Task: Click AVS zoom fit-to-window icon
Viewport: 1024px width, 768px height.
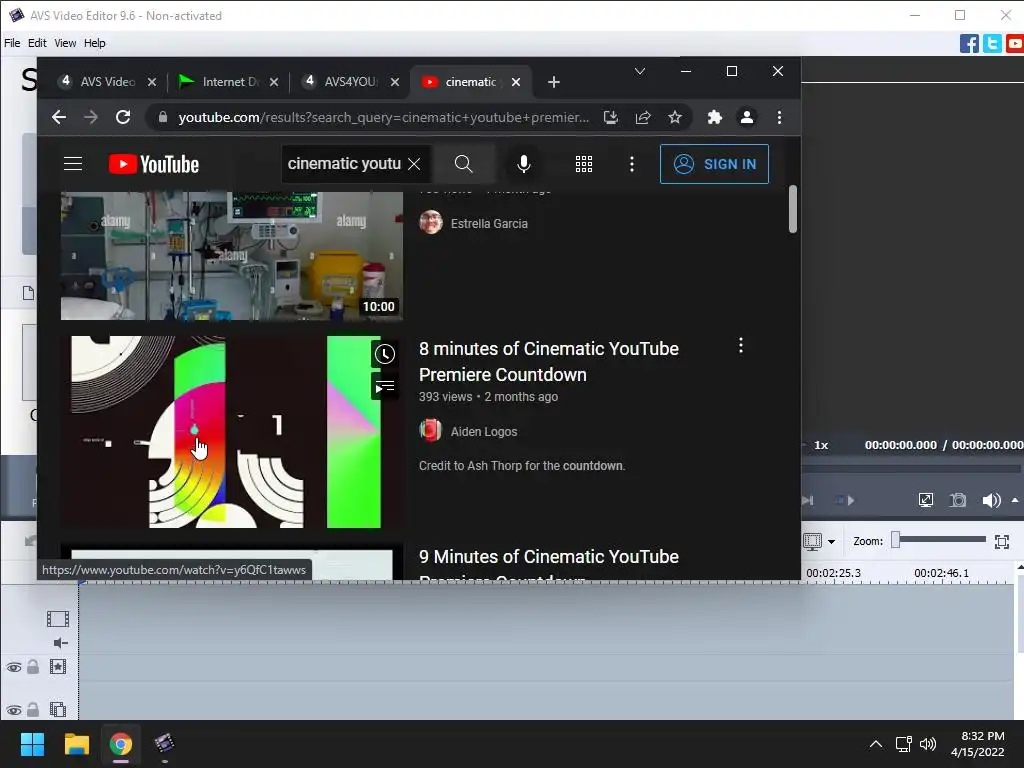Action: tap(1002, 541)
